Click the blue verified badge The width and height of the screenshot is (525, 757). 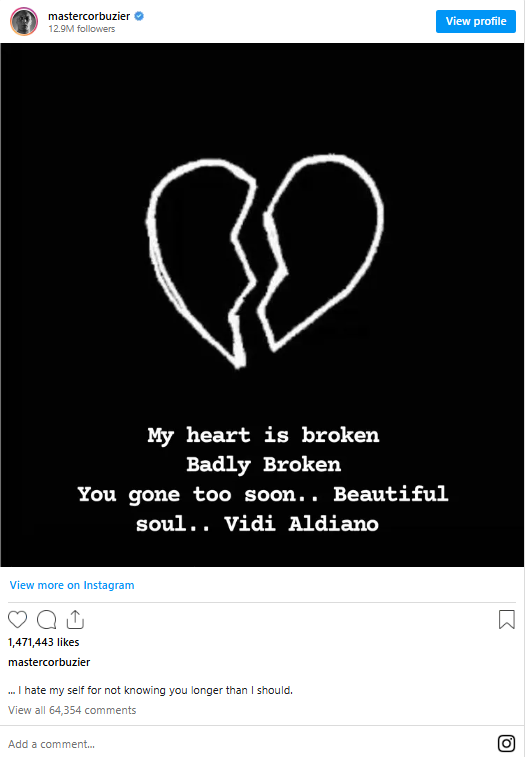point(139,16)
